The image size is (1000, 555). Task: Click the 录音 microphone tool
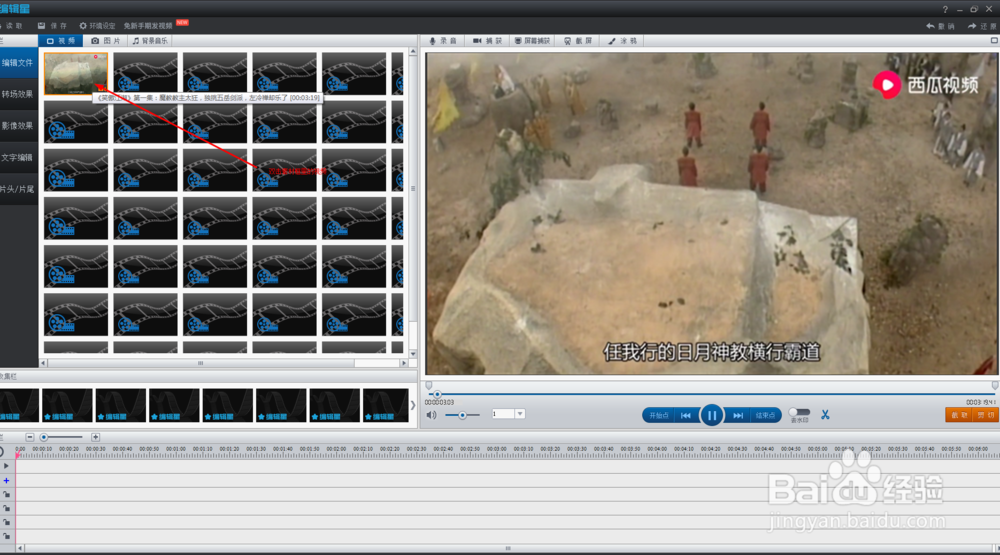tap(443, 41)
